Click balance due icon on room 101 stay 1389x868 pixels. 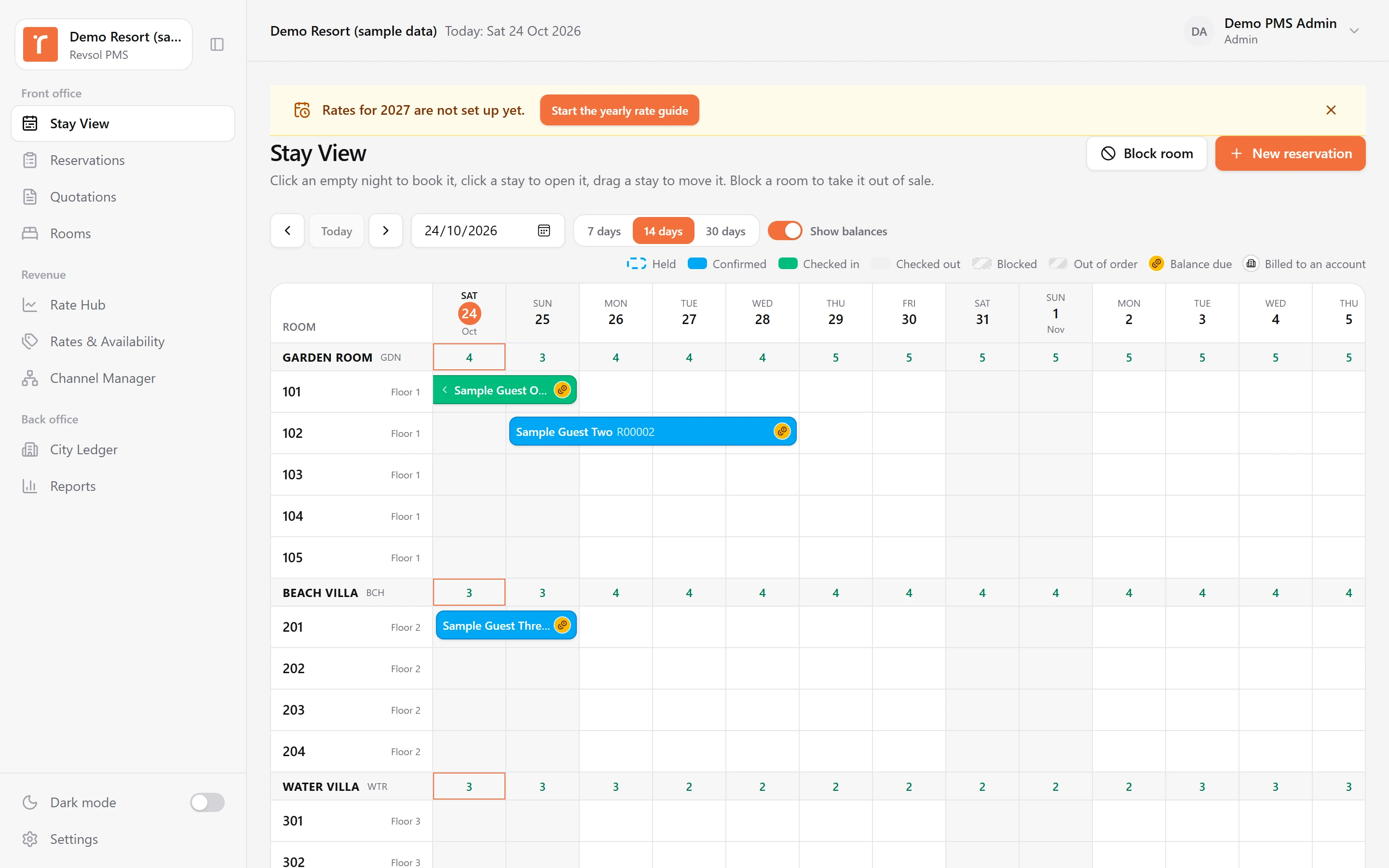tap(562, 390)
